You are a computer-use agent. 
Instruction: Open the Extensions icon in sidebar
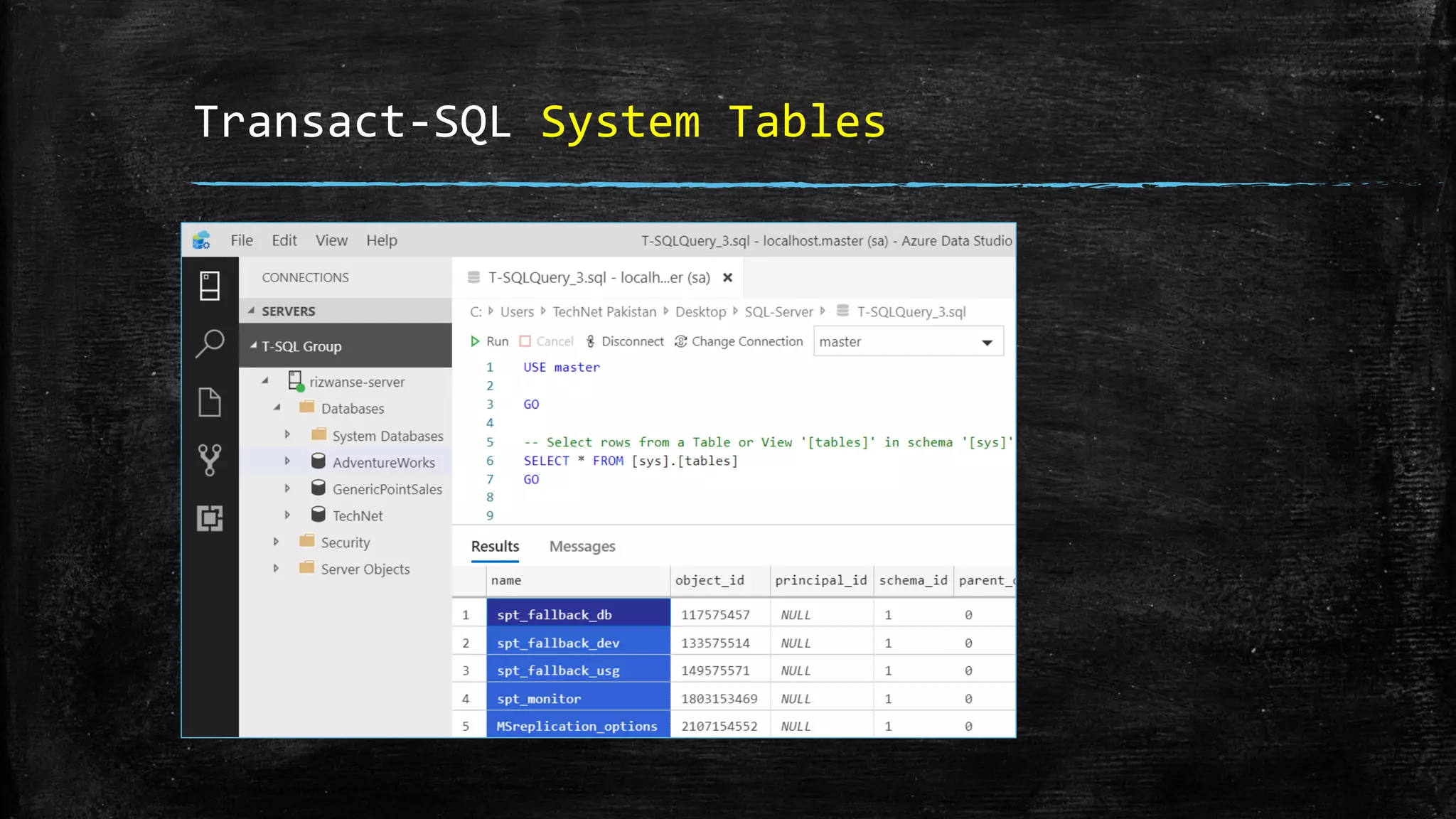[210, 518]
